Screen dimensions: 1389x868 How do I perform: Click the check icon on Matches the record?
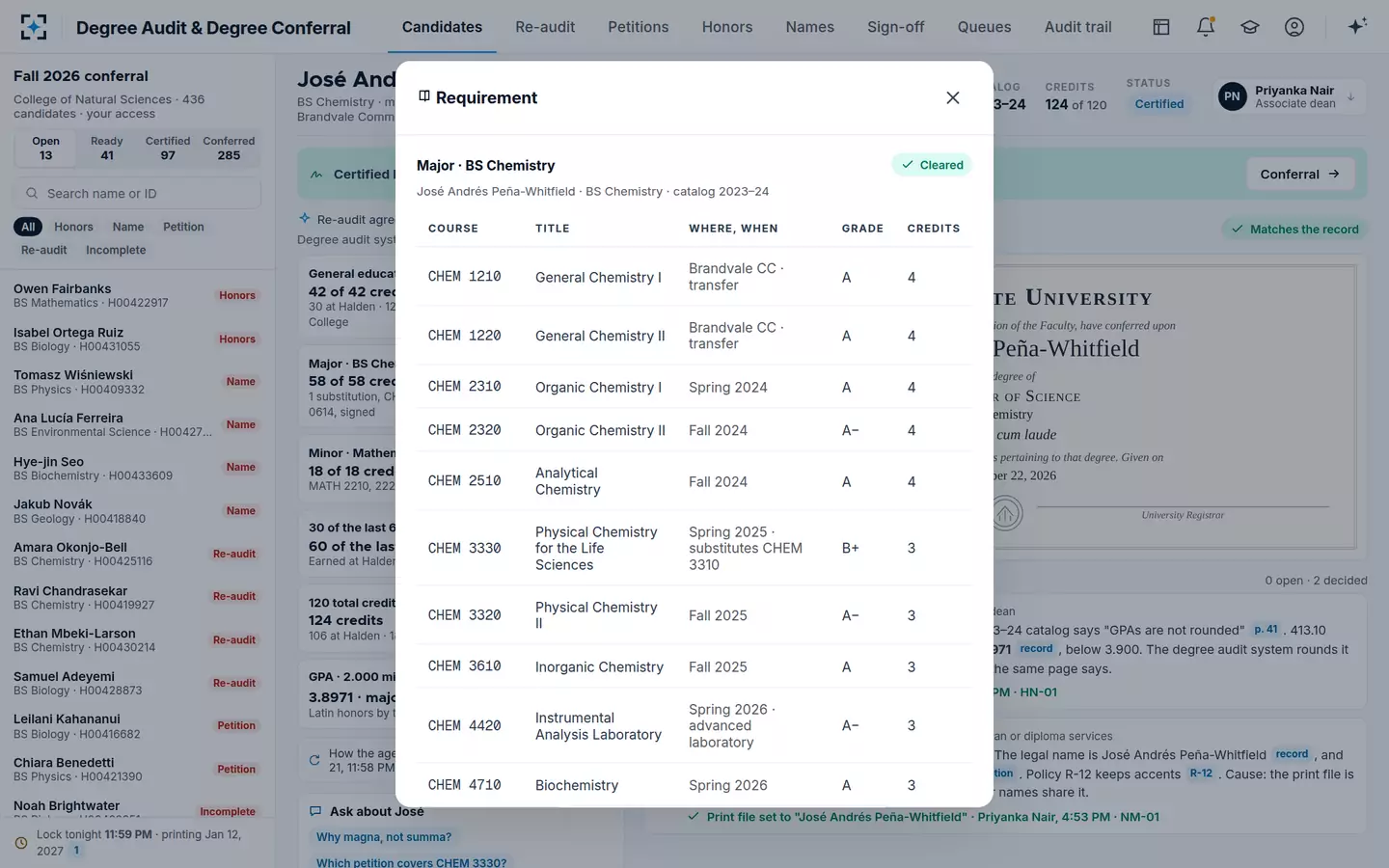pyautogui.click(x=1237, y=230)
